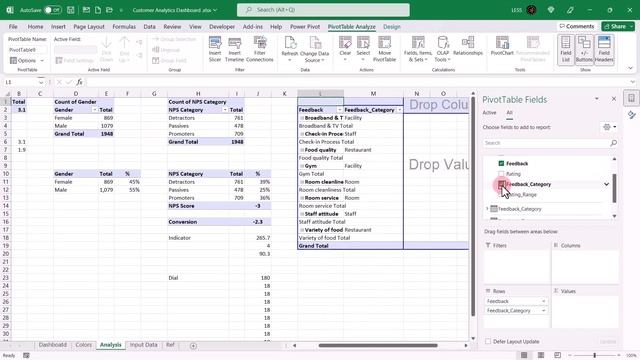Switch to Normal view in status bar
The height and width of the screenshot is (360, 640).
(x=524, y=355)
